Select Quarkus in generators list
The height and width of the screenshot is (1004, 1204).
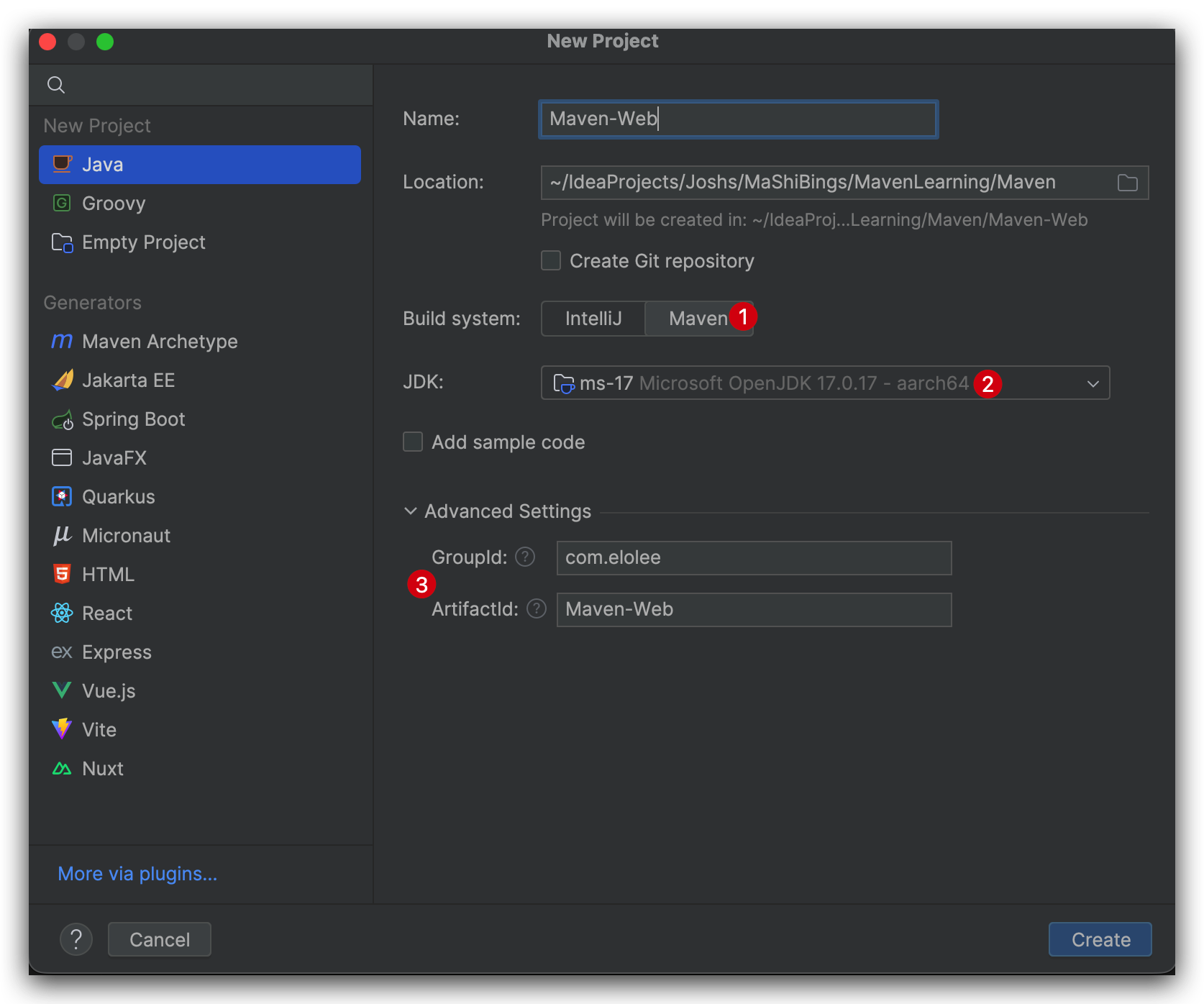pos(200,497)
